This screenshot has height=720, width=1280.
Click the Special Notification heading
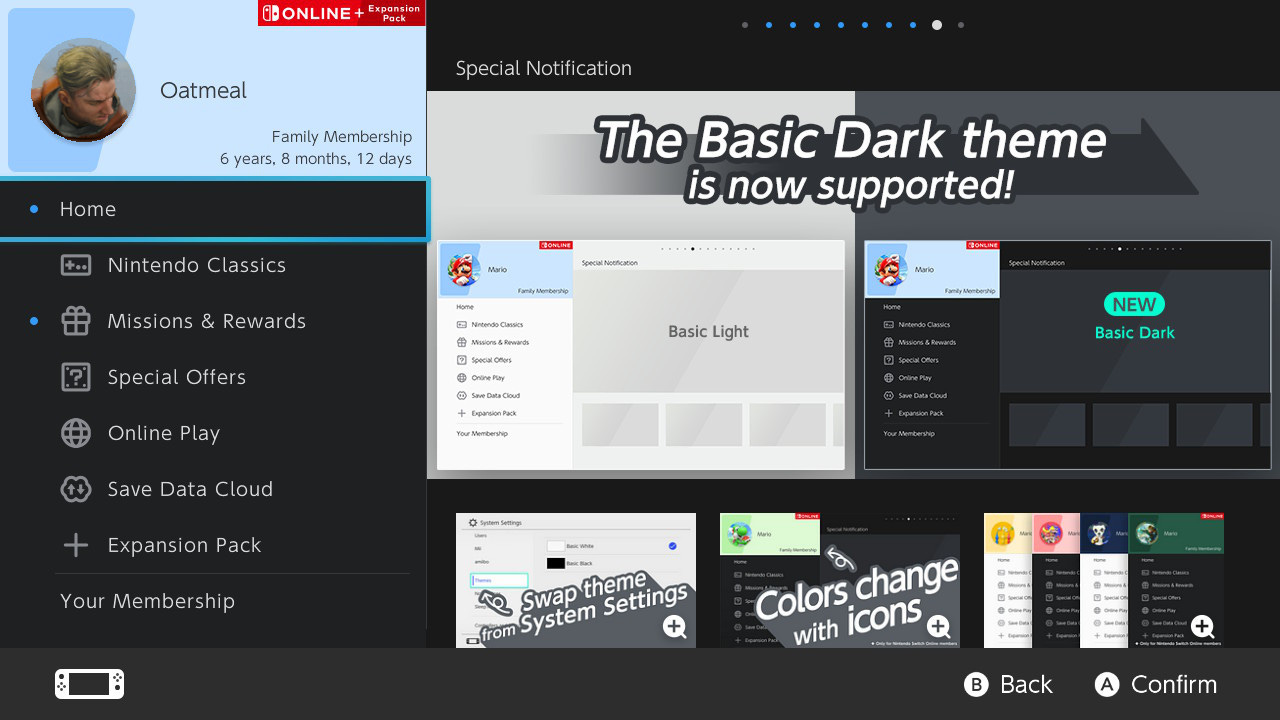(544, 68)
